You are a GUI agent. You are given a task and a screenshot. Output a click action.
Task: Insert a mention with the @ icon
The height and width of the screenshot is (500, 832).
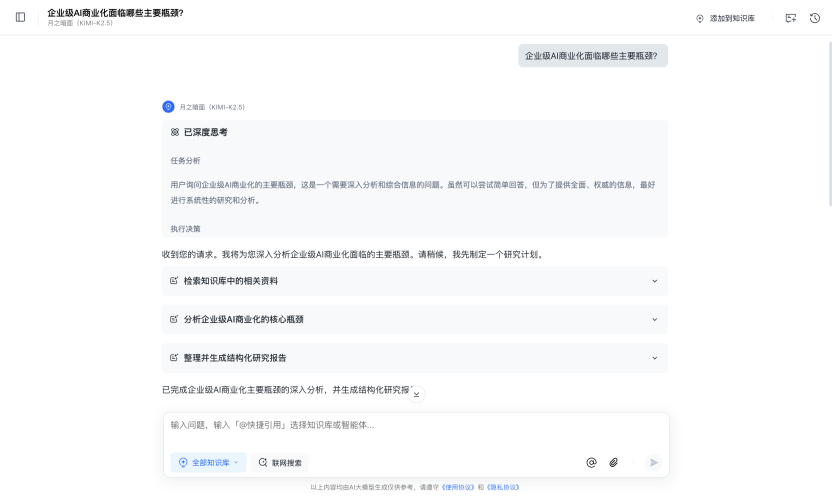[591, 462]
